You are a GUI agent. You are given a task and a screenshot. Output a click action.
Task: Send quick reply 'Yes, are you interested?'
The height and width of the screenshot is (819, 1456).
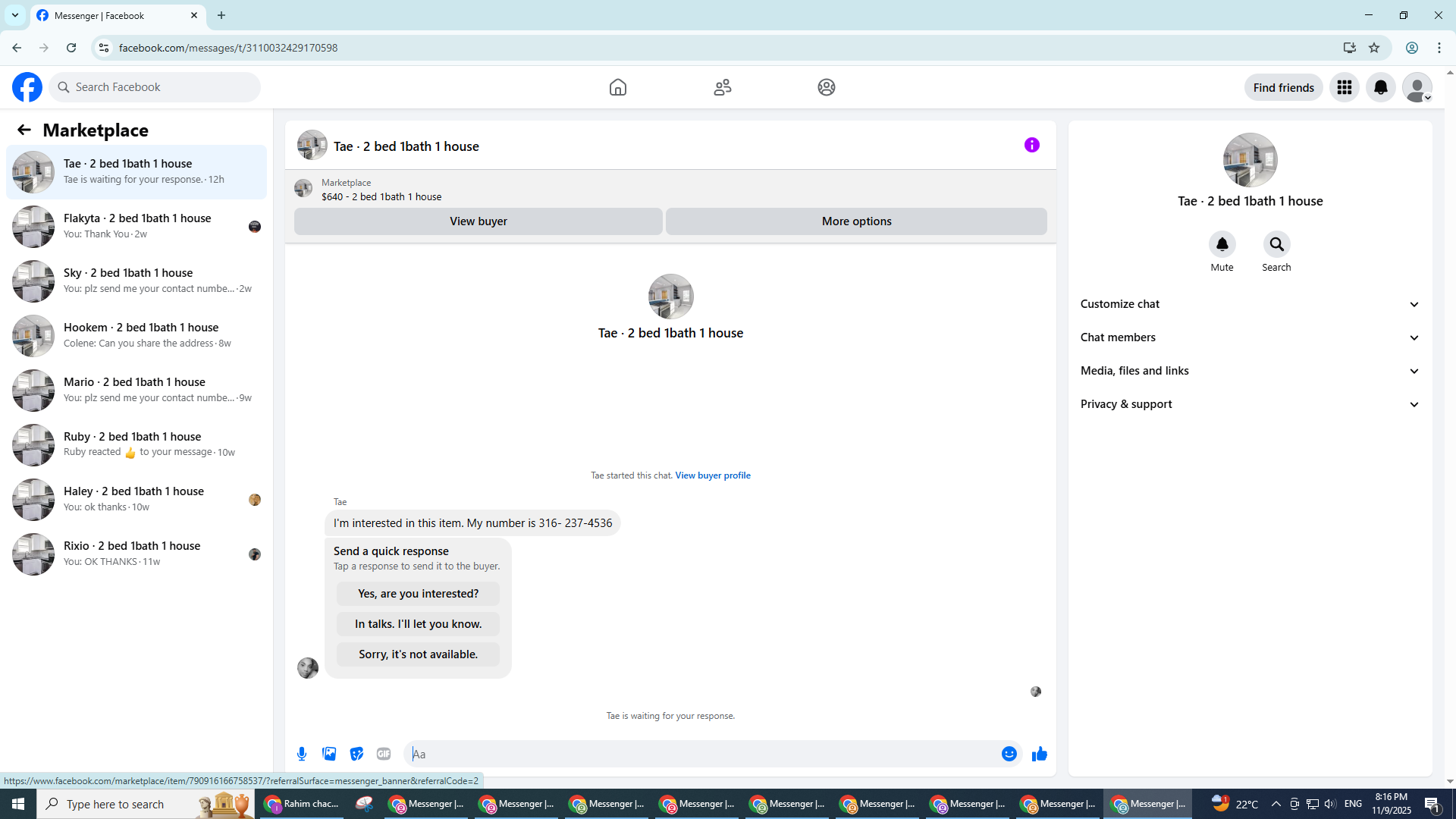coord(418,594)
